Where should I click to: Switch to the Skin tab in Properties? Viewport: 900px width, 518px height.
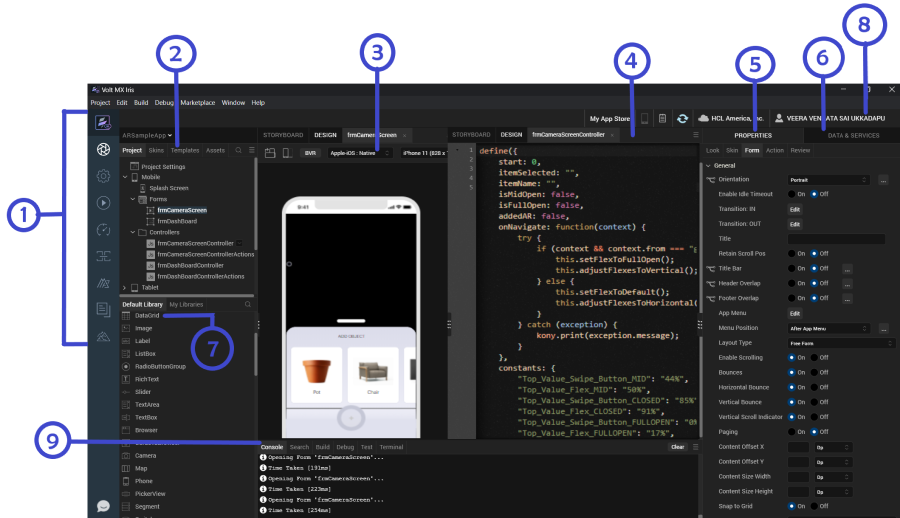pos(732,150)
